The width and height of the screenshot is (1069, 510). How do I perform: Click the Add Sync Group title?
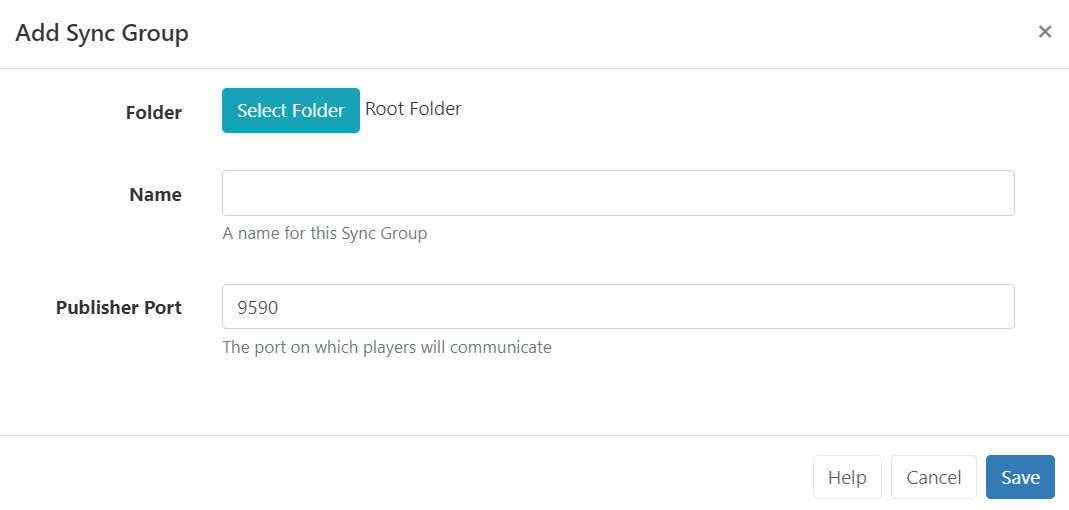tap(102, 33)
